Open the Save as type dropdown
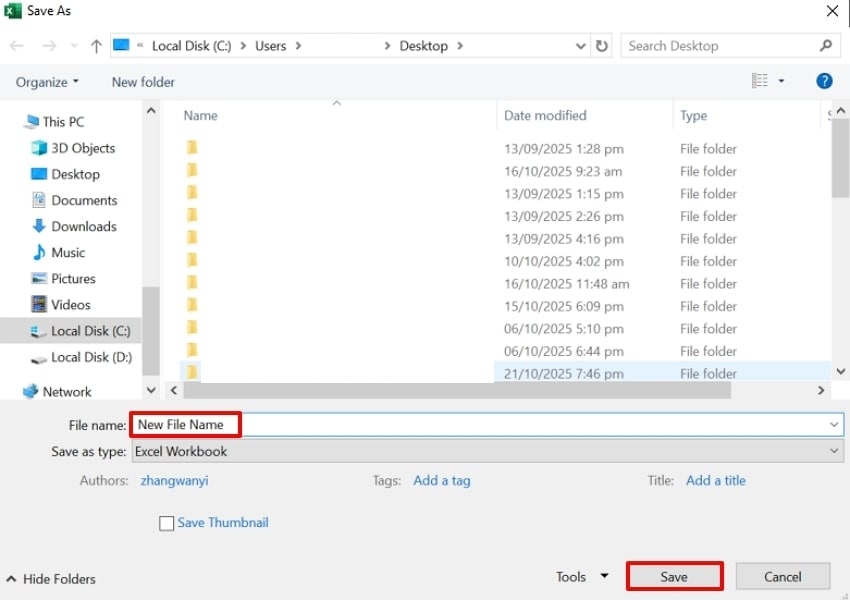 click(x=487, y=452)
